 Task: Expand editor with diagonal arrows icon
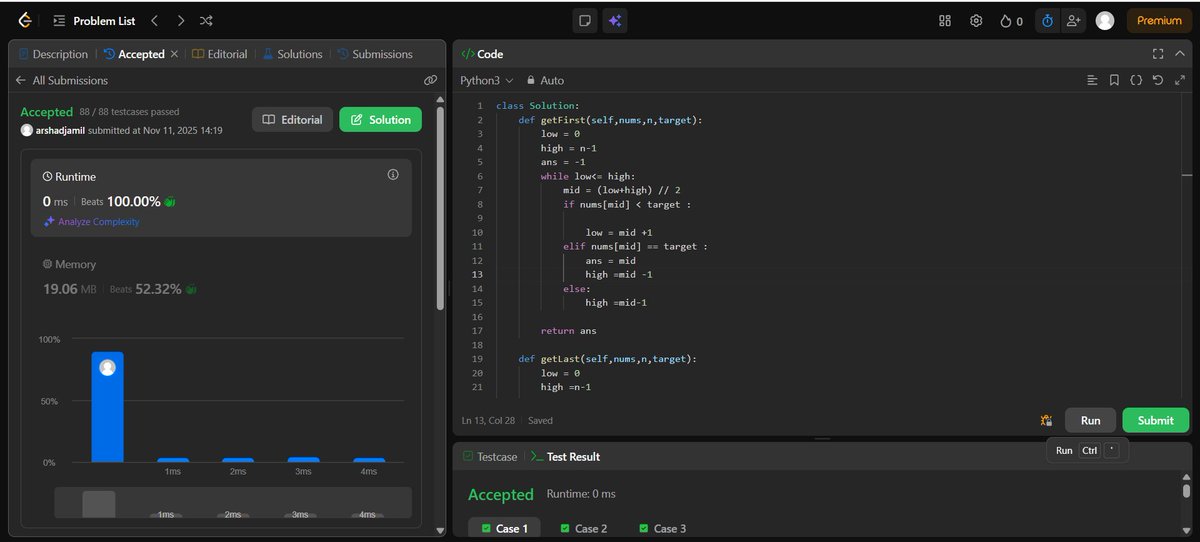(1178, 80)
